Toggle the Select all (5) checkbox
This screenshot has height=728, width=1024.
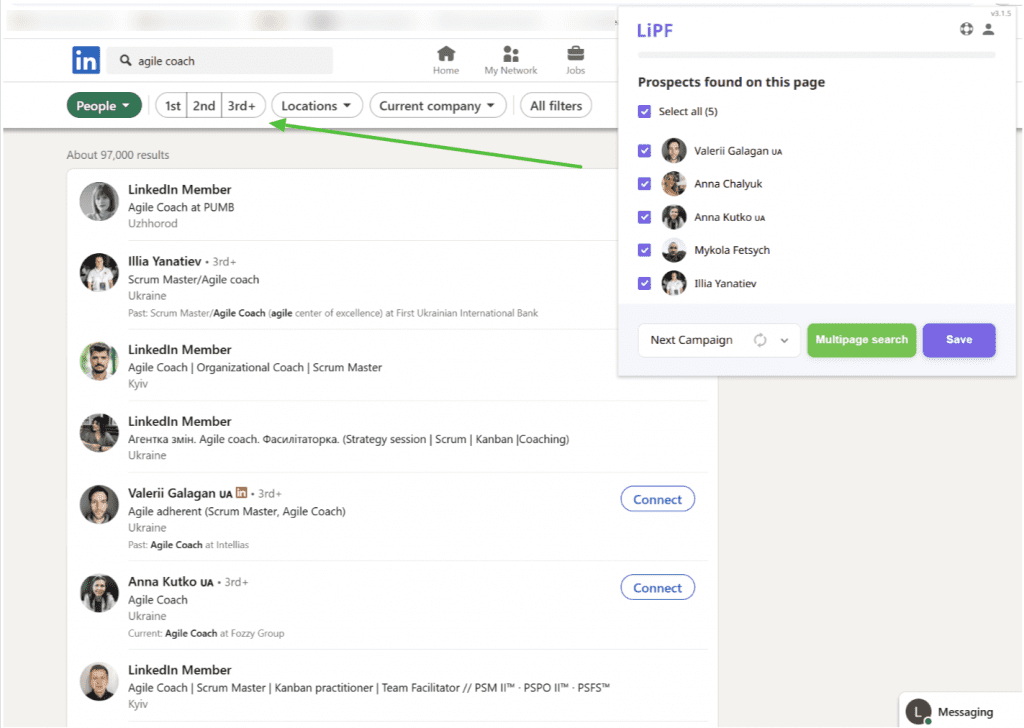pos(645,112)
